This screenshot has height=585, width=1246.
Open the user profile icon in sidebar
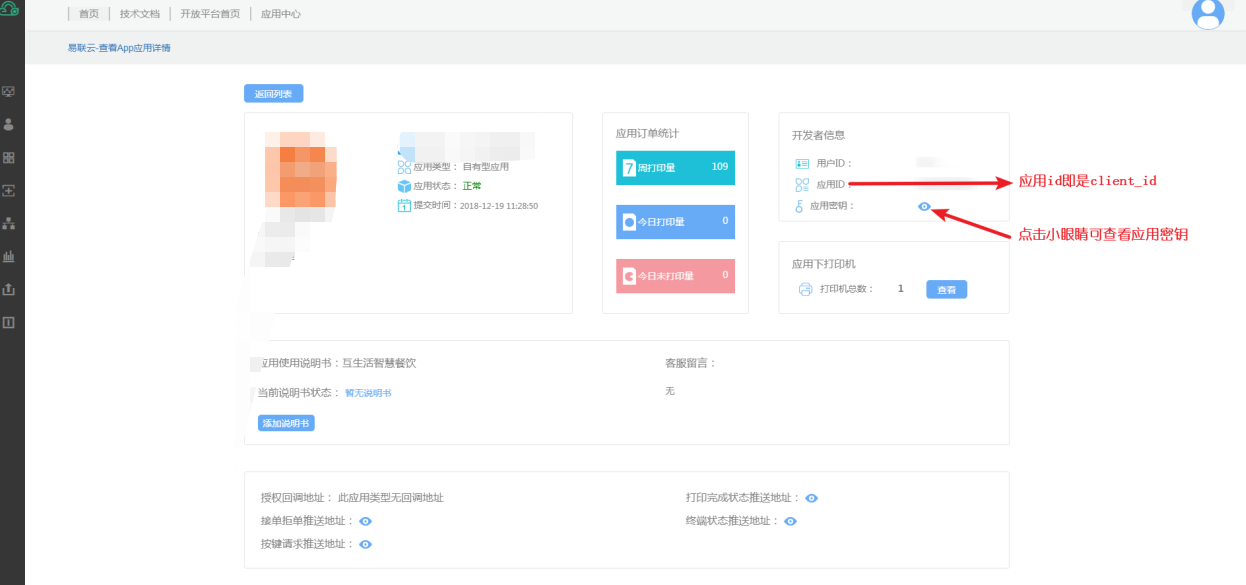(9, 125)
